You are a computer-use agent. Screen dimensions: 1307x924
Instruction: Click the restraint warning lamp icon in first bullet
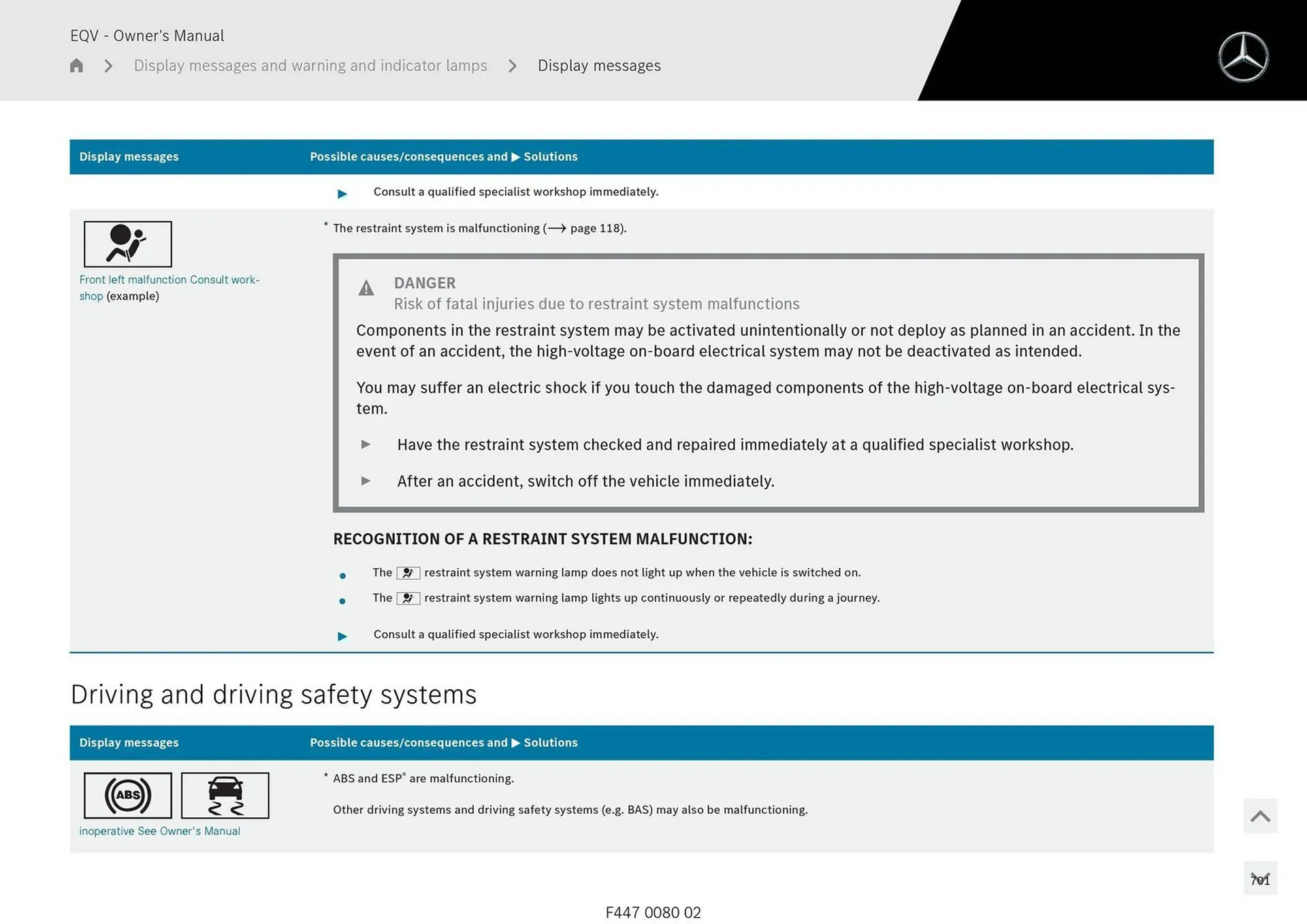[x=408, y=572]
